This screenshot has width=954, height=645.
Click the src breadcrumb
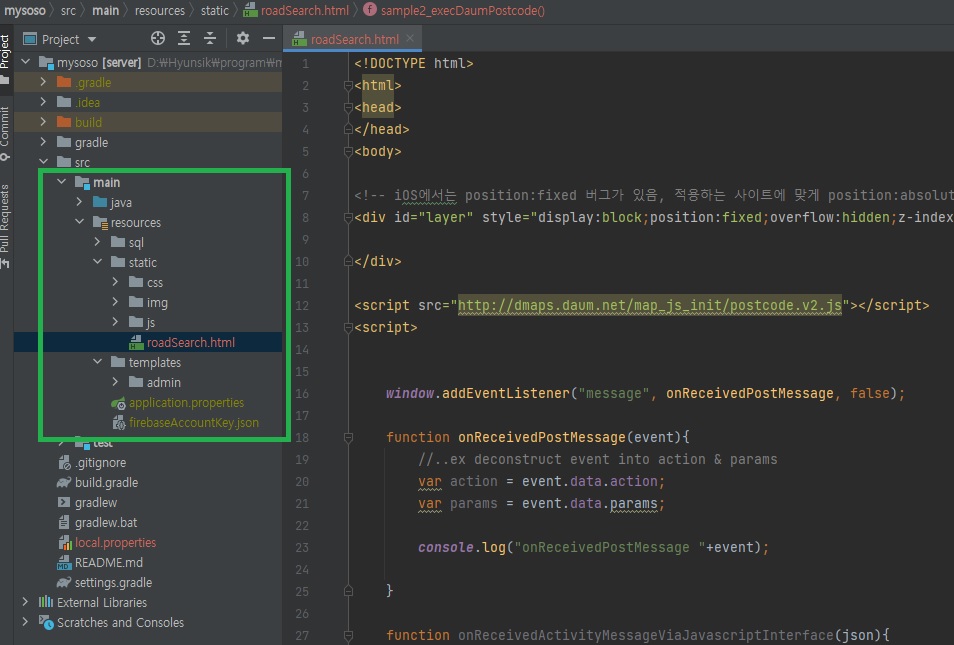pyautogui.click(x=68, y=10)
